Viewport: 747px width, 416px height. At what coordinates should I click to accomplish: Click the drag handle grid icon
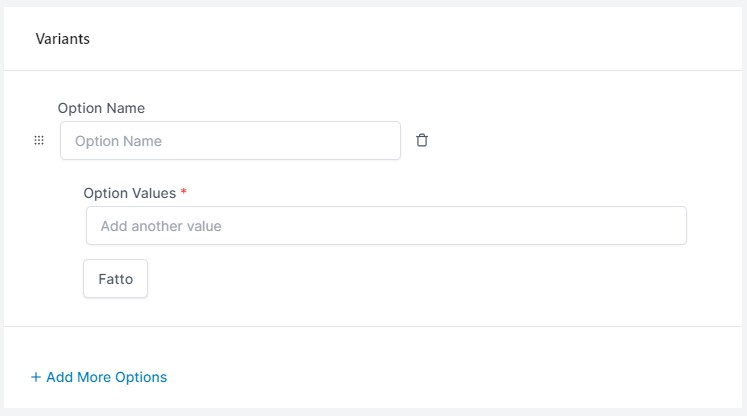tap(39, 140)
